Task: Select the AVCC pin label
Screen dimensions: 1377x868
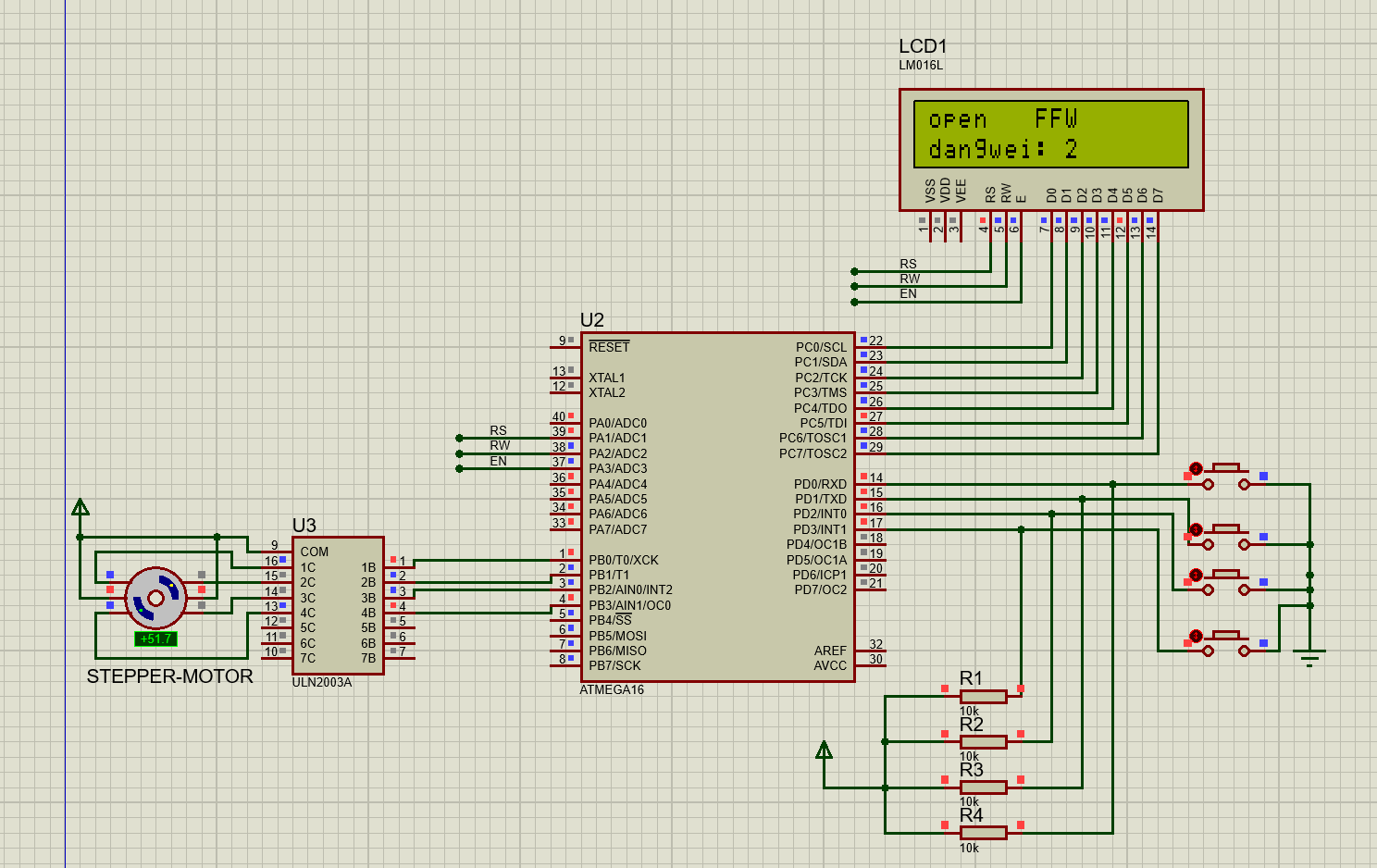Action: 830,665
